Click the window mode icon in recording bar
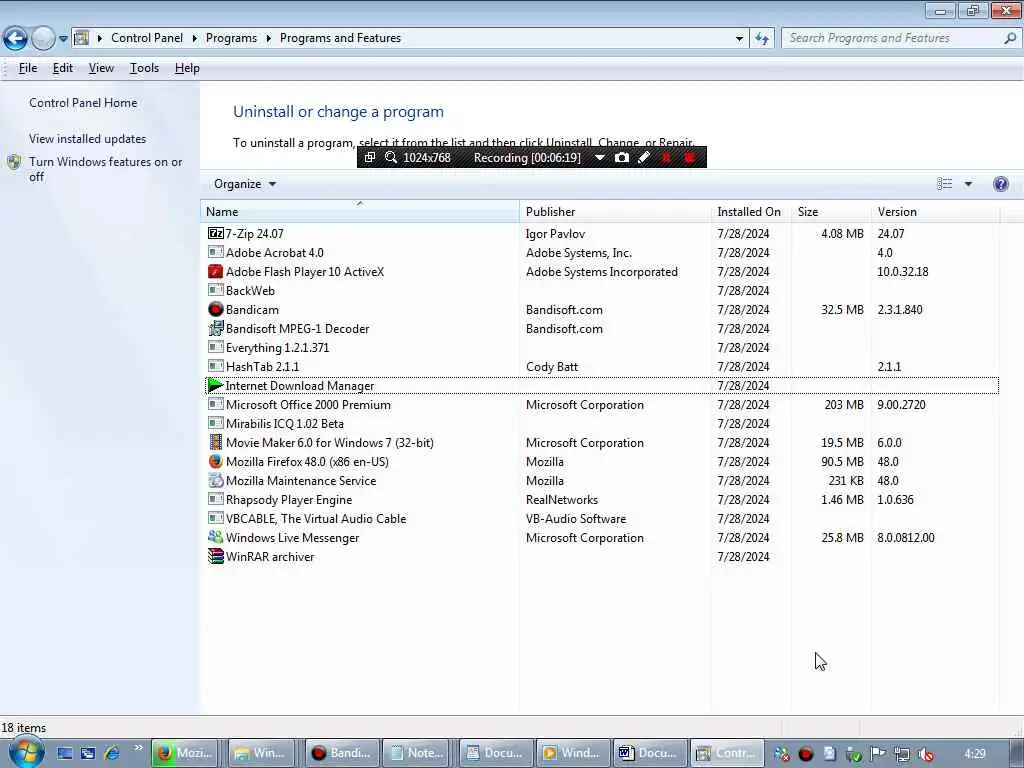This screenshot has height=768, width=1024. [370, 157]
